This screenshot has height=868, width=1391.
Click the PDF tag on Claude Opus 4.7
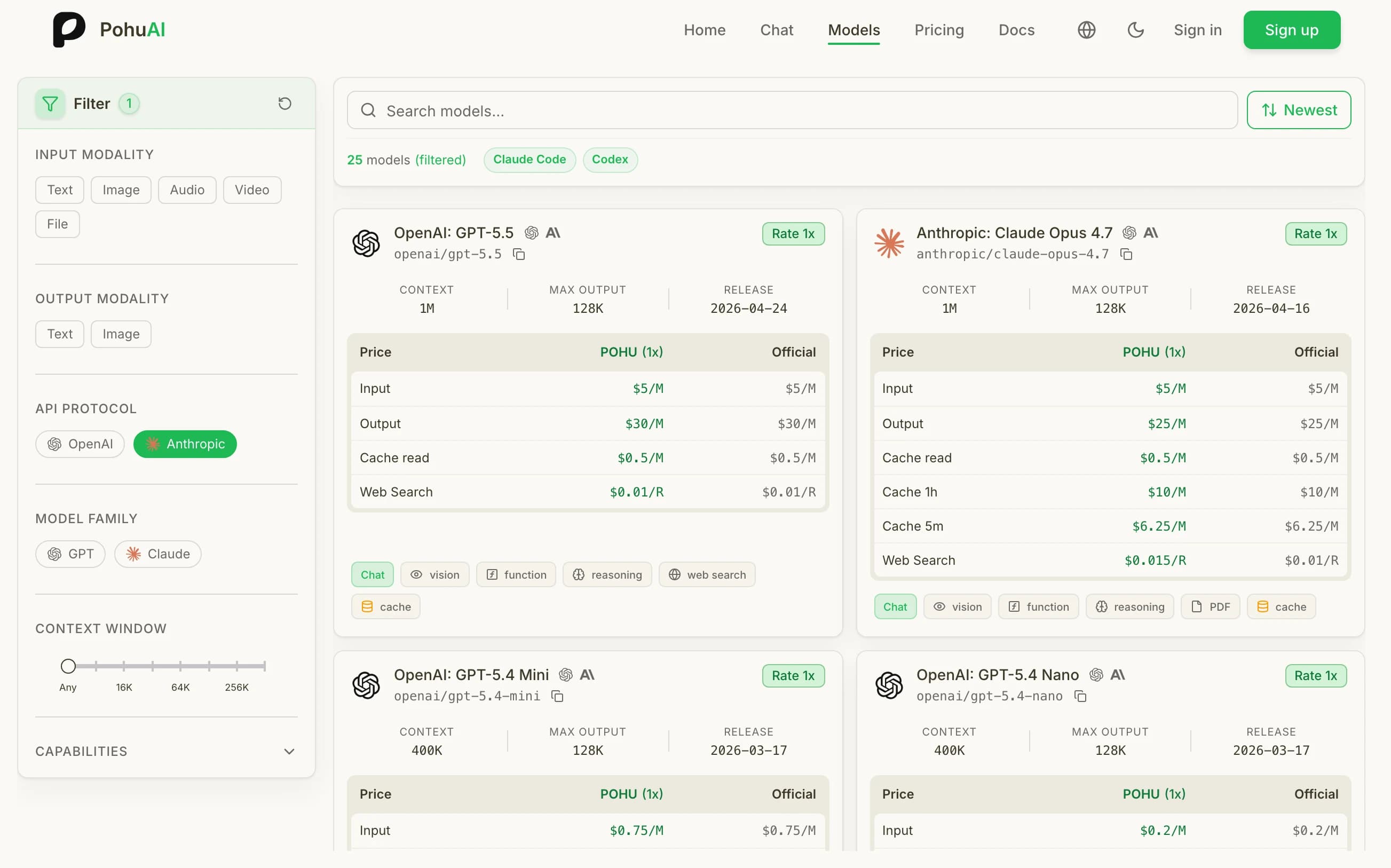(1210, 607)
